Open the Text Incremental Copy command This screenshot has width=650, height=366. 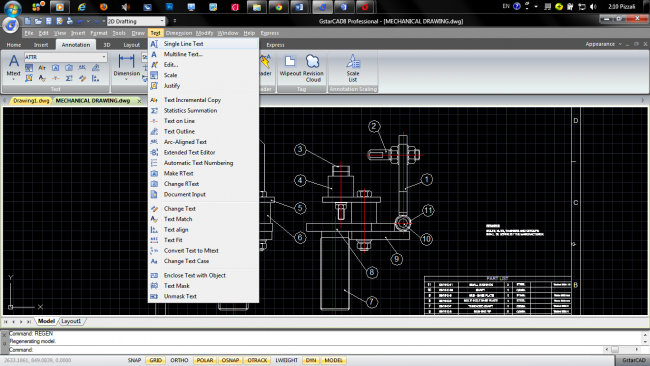pyautogui.click(x=204, y=100)
